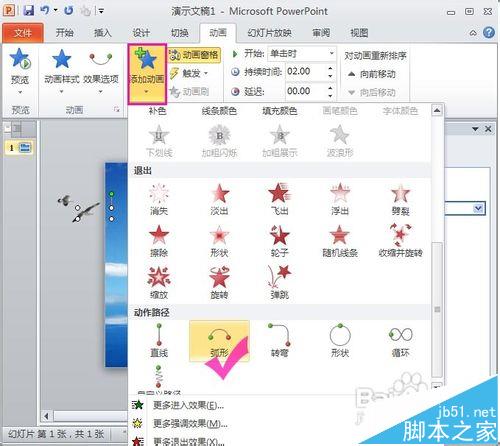Screen dimensions: 500x446
Task: Choose the 飞出 exit effect
Action: pyautogui.click(x=279, y=199)
